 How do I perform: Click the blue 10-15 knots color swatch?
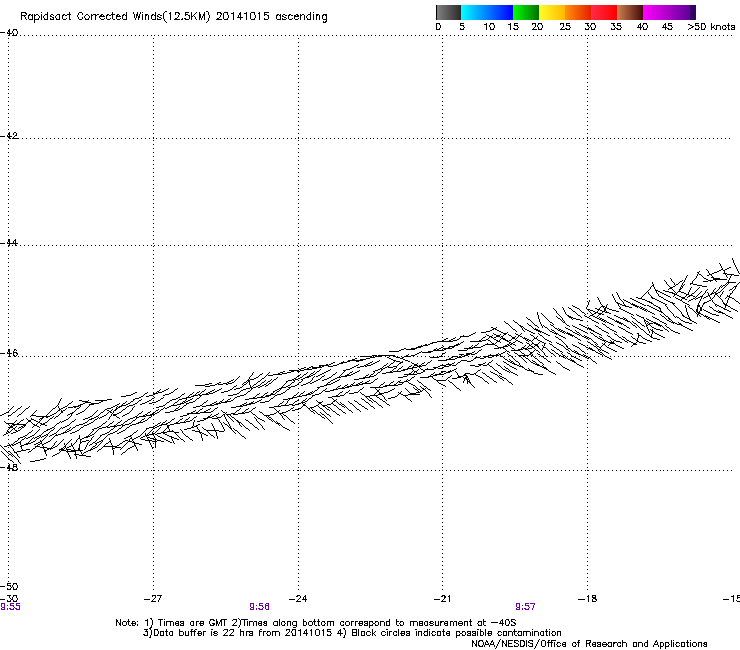pyautogui.click(x=500, y=12)
